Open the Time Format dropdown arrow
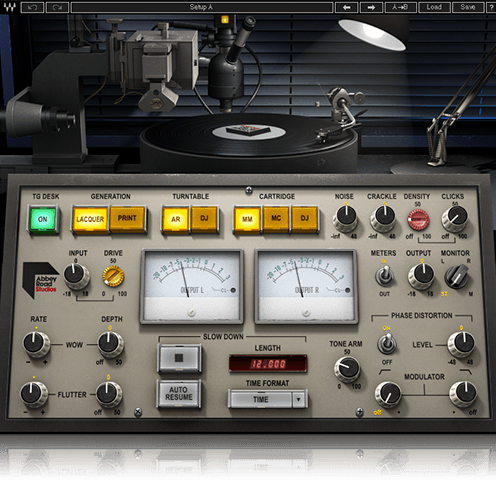 pos(299,399)
